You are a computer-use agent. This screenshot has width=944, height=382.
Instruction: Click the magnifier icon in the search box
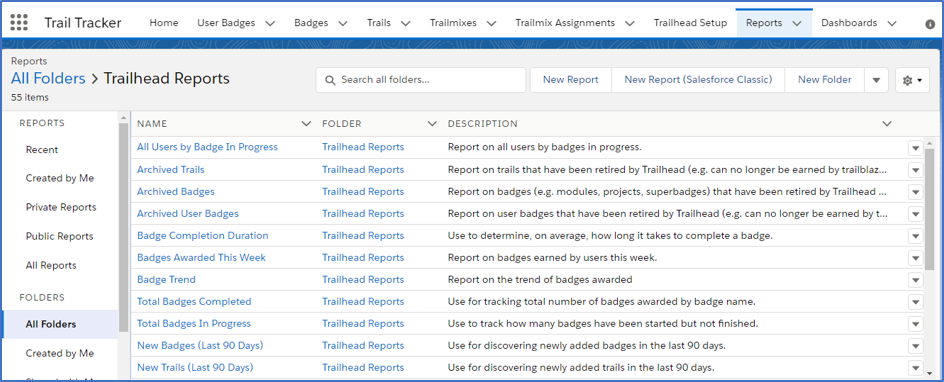[329, 80]
